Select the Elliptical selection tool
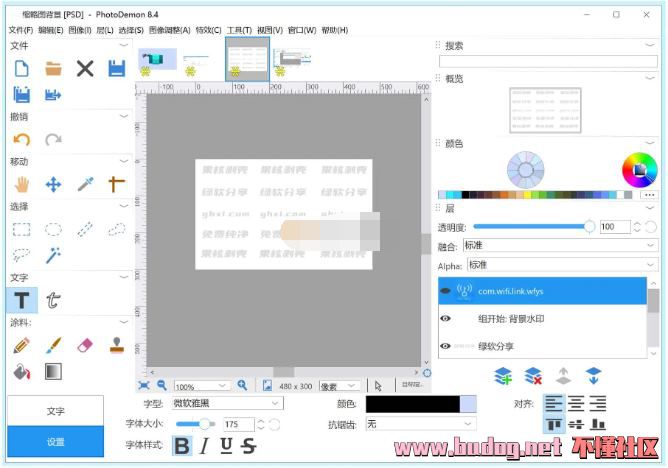 (x=53, y=230)
